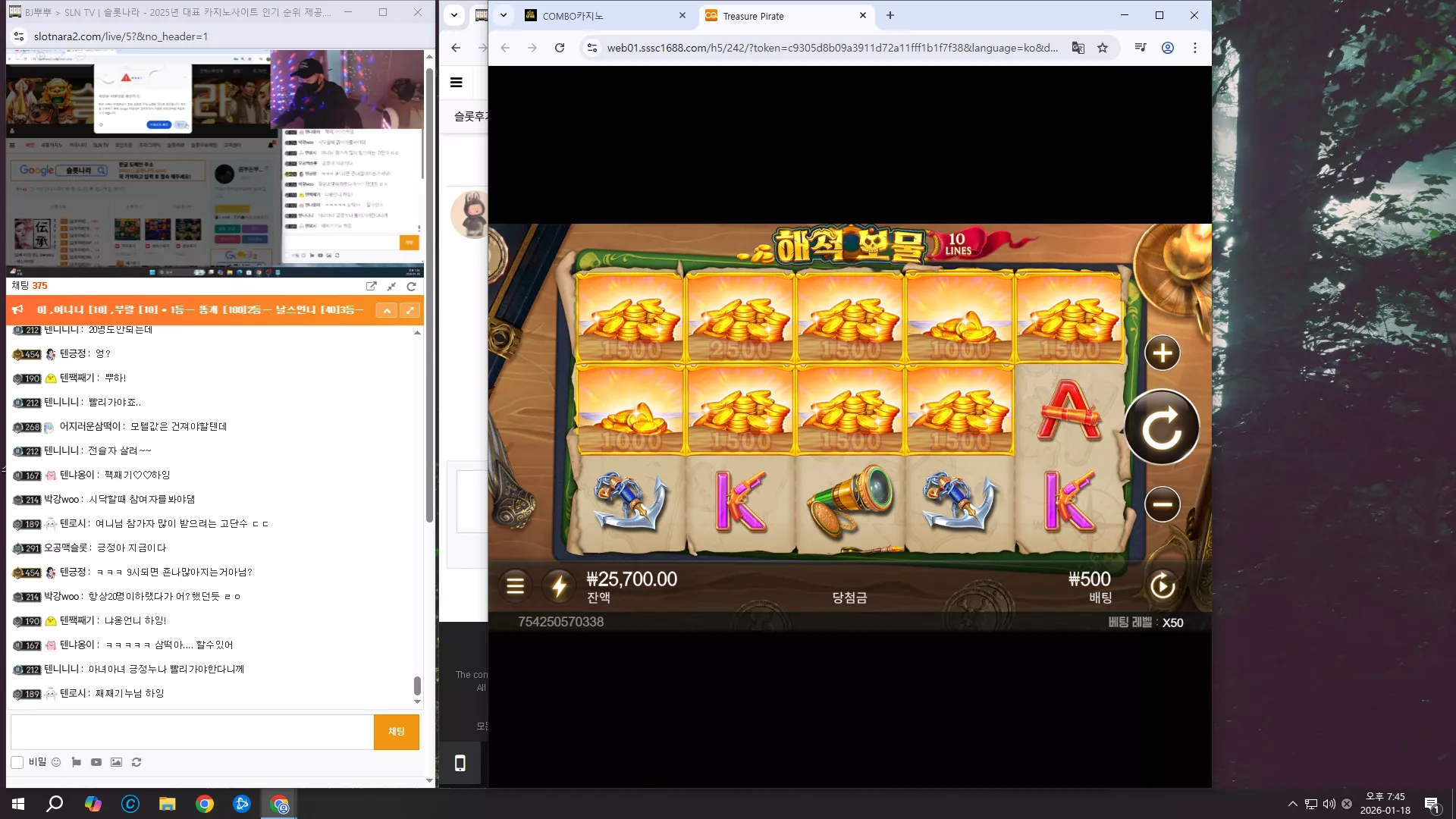Expand the tab search dropdown in the middle window

pos(453,15)
